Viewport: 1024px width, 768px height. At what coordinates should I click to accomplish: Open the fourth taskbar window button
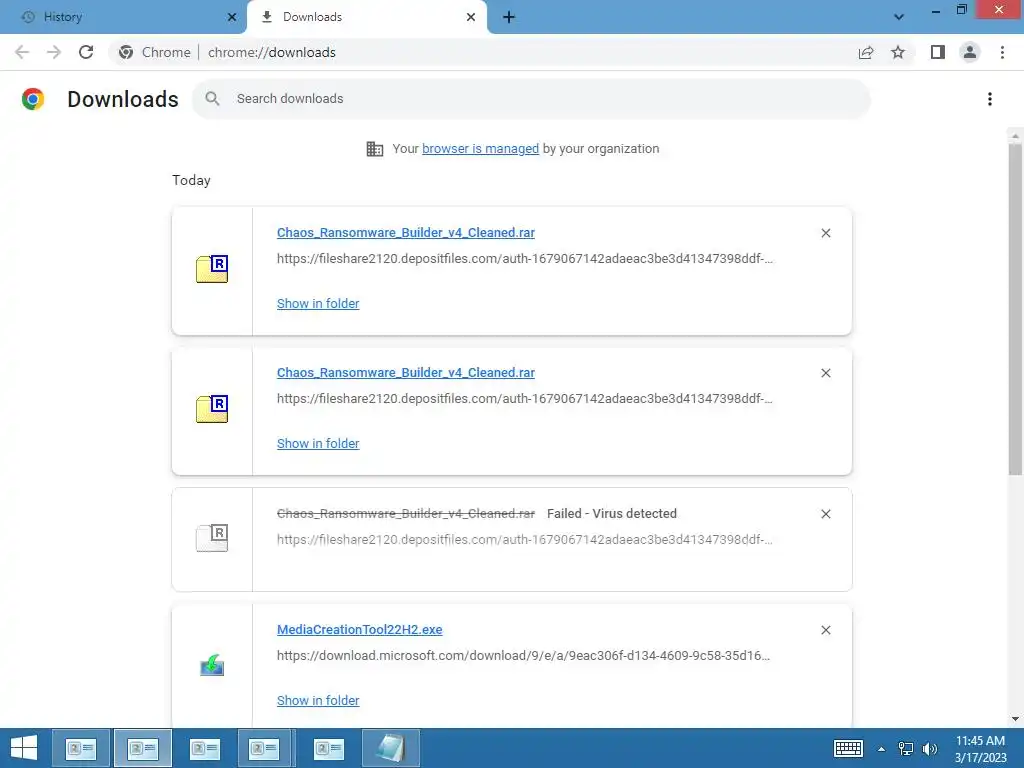click(x=266, y=748)
